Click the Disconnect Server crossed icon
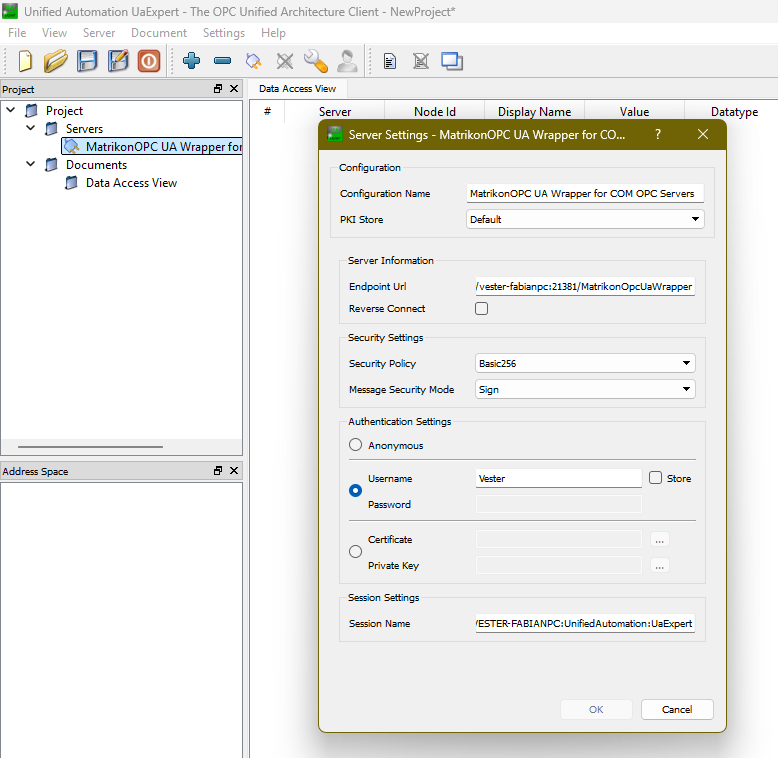Viewport: 778px width, 758px height. (285, 62)
